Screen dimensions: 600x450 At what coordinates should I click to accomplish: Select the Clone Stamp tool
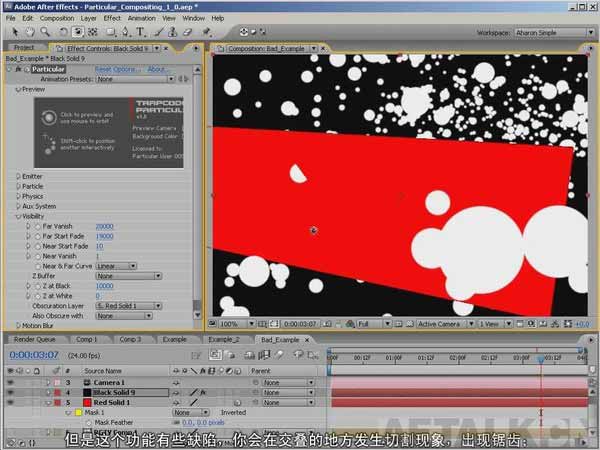(173, 32)
